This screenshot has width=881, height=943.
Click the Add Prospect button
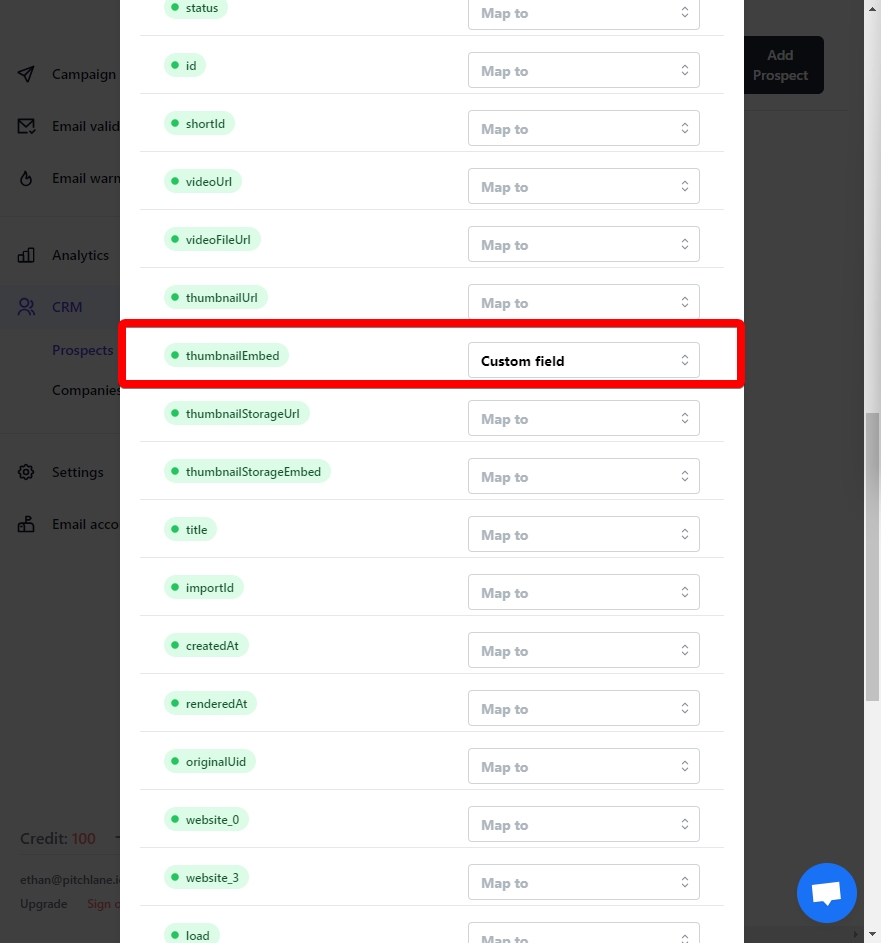783,65
